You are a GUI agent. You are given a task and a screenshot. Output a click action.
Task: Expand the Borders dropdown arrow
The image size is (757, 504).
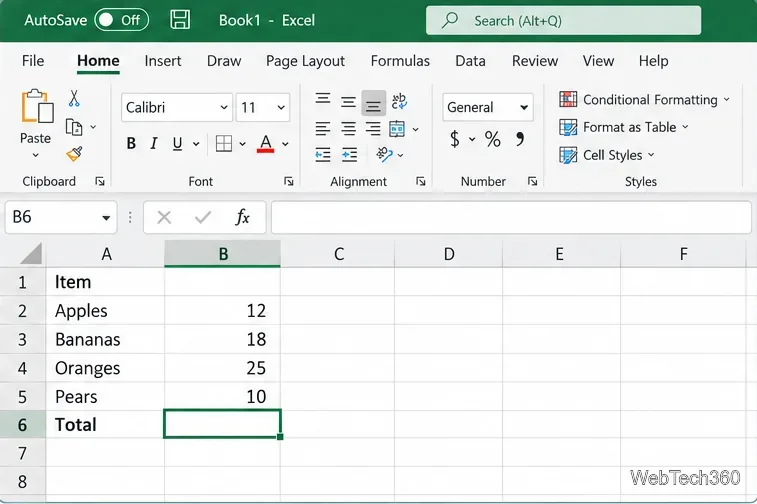coord(242,143)
